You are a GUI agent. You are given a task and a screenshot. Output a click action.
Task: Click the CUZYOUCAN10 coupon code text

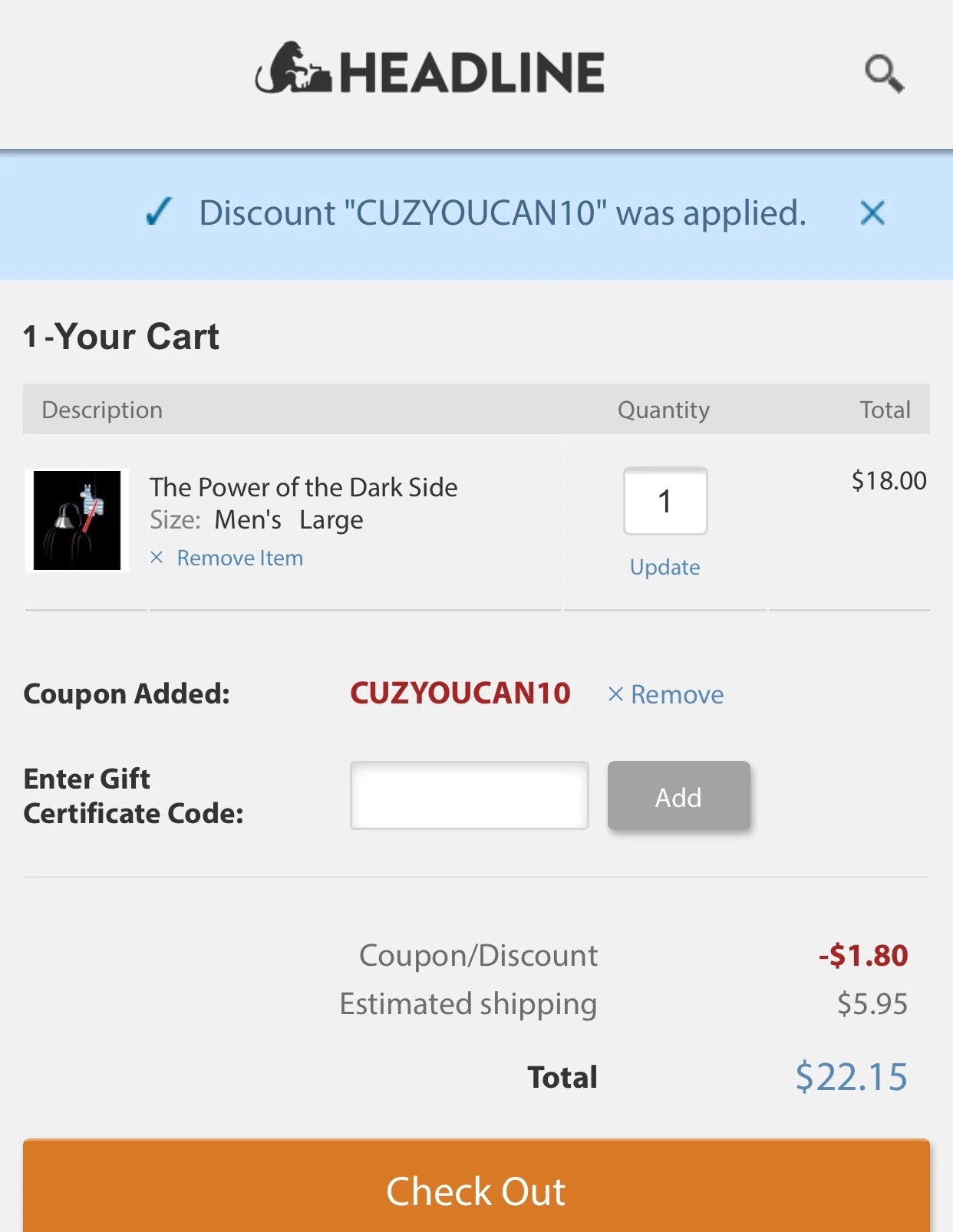[x=460, y=693]
